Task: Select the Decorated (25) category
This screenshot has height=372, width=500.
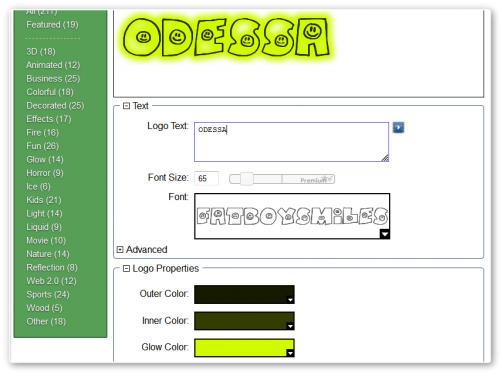Action: [55, 106]
